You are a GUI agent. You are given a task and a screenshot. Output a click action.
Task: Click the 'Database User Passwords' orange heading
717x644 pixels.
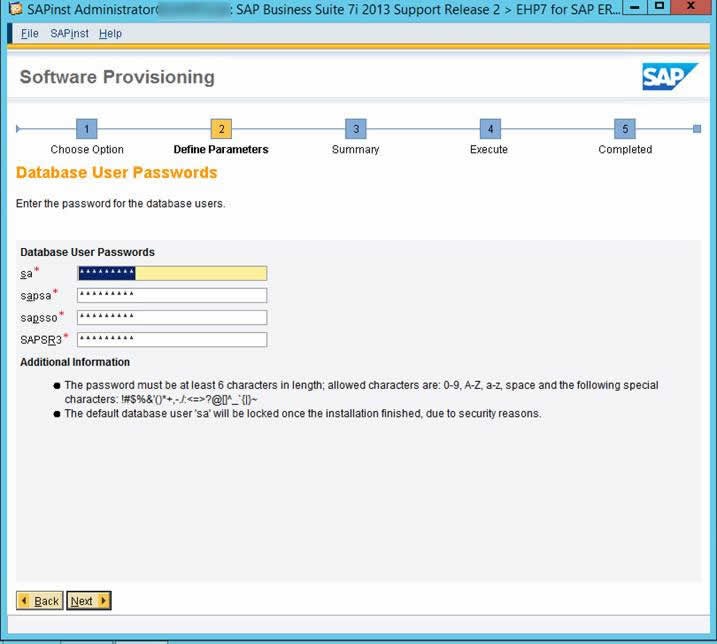(117, 172)
